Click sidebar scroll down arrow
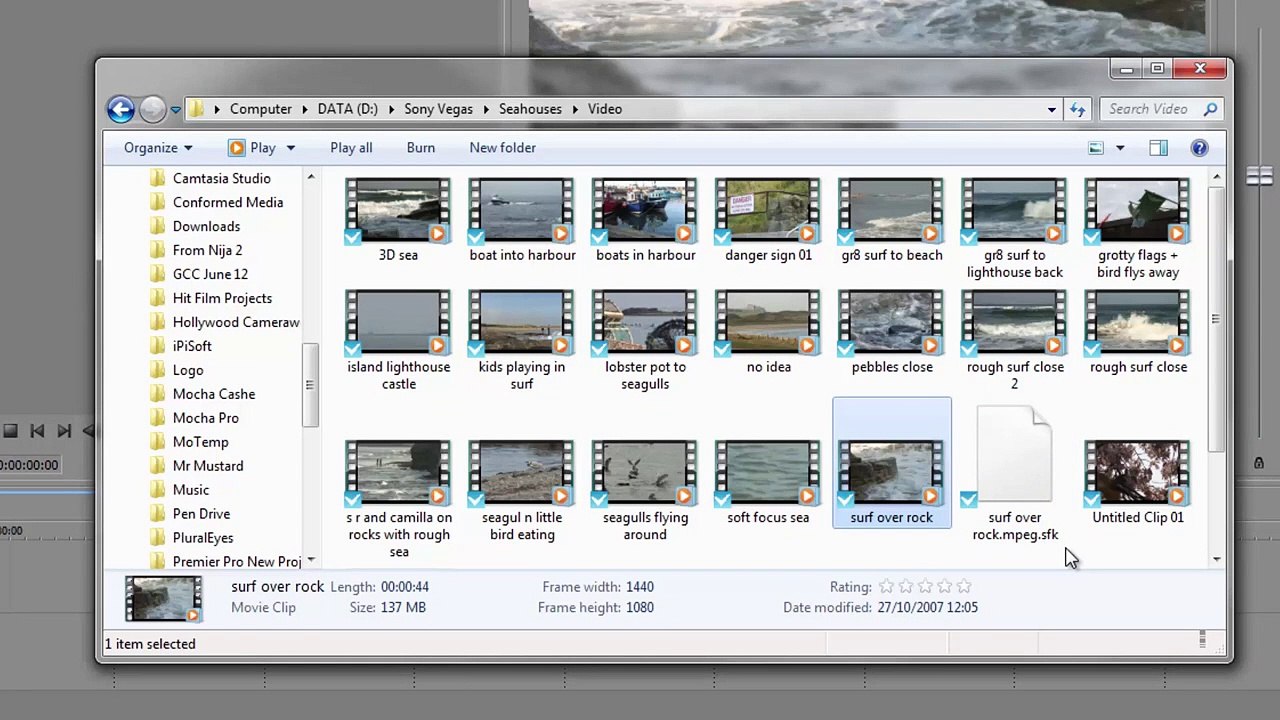The width and height of the screenshot is (1280, 720). tap(311, 561)
